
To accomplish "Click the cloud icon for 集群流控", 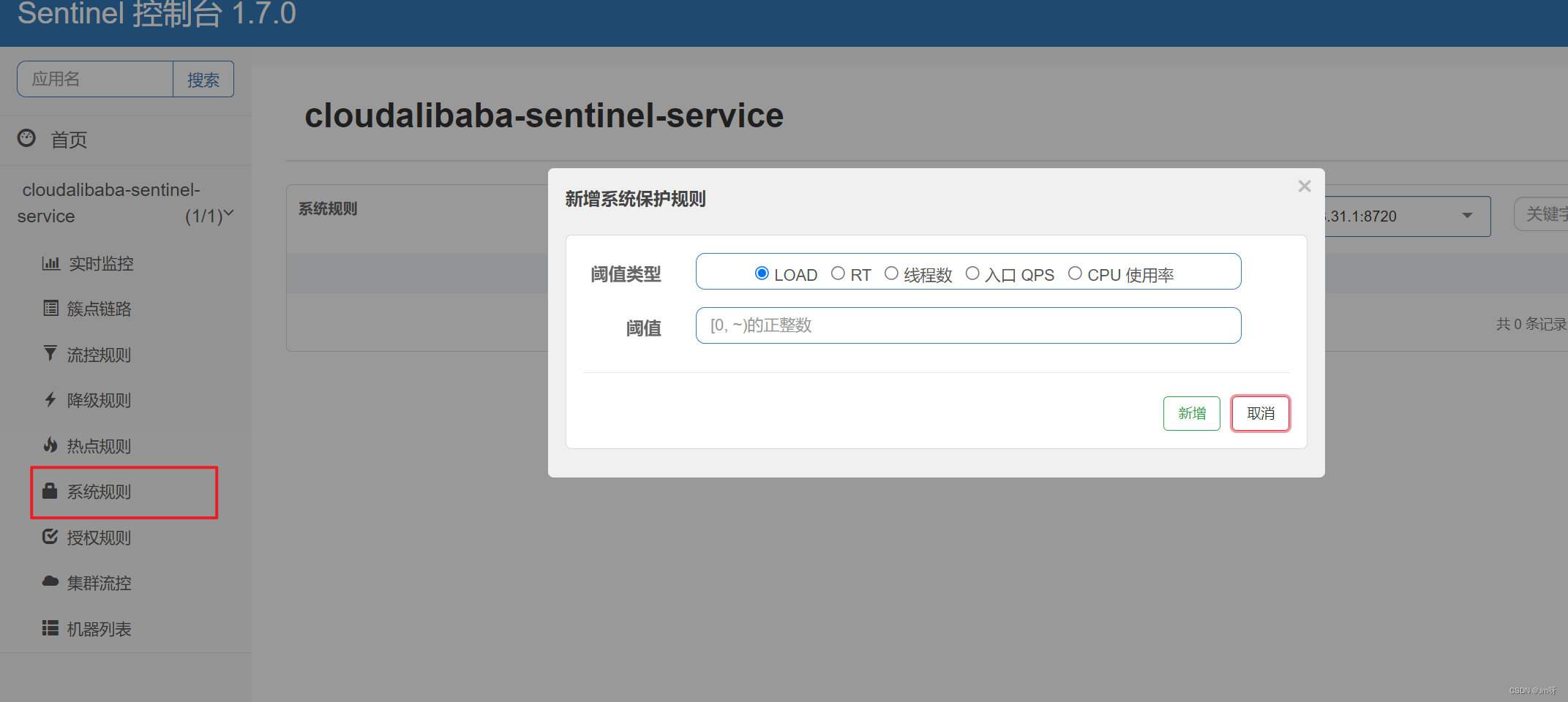I will click(50, 582).
